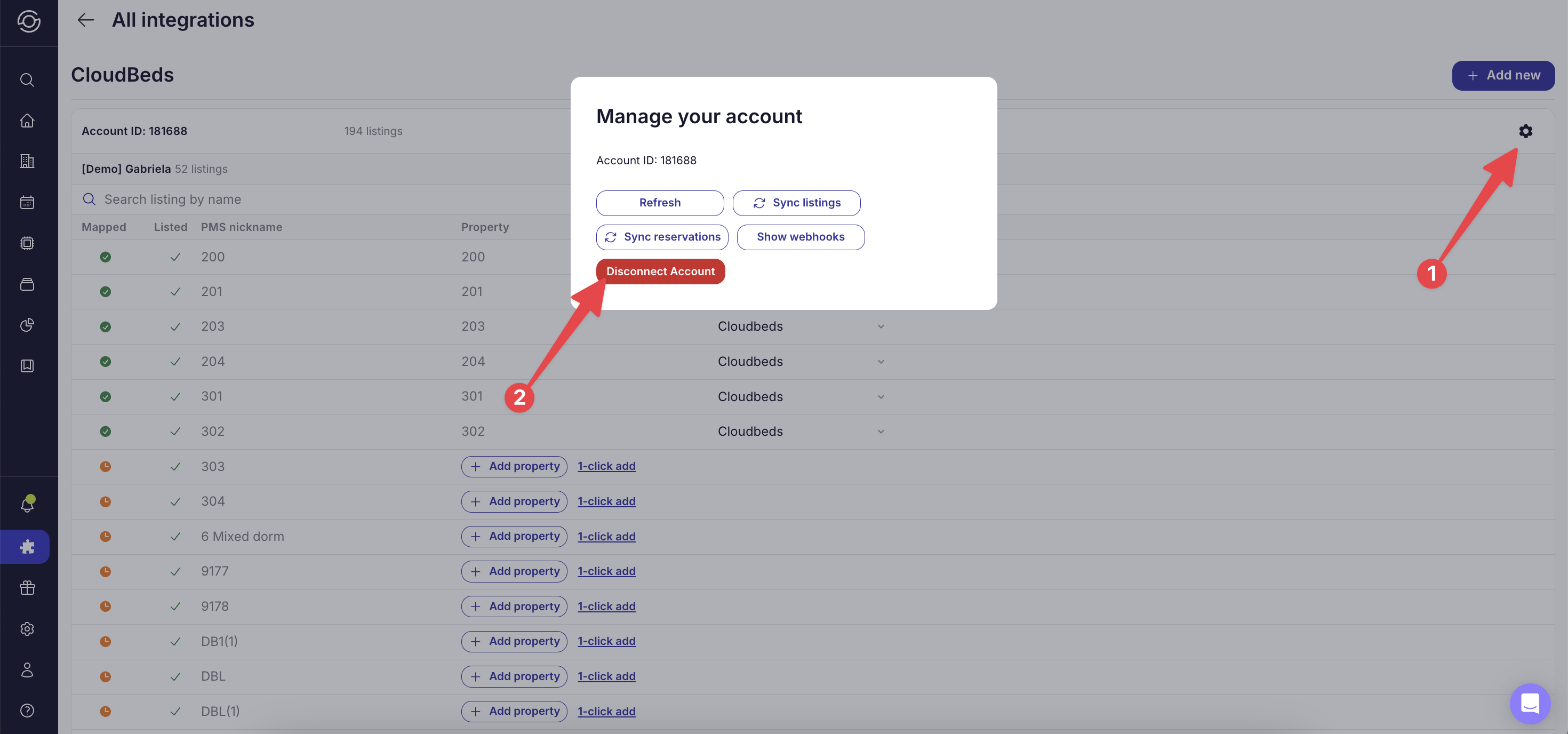
Task: Click the user profile icon in the sidebar
Action: coord(27,669)
